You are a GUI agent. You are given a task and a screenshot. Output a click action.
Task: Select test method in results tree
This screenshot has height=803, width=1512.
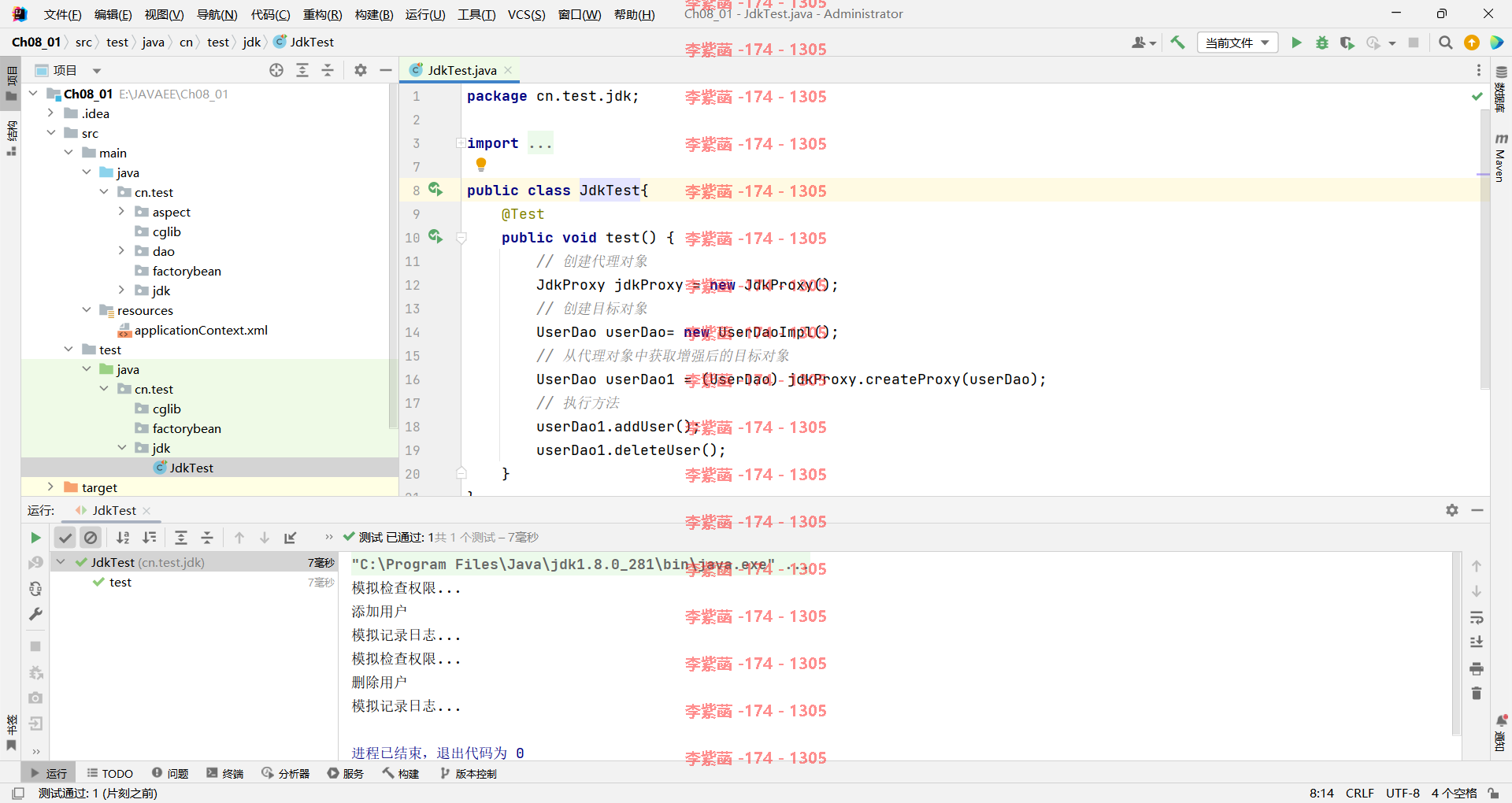(x=120, y=582)
